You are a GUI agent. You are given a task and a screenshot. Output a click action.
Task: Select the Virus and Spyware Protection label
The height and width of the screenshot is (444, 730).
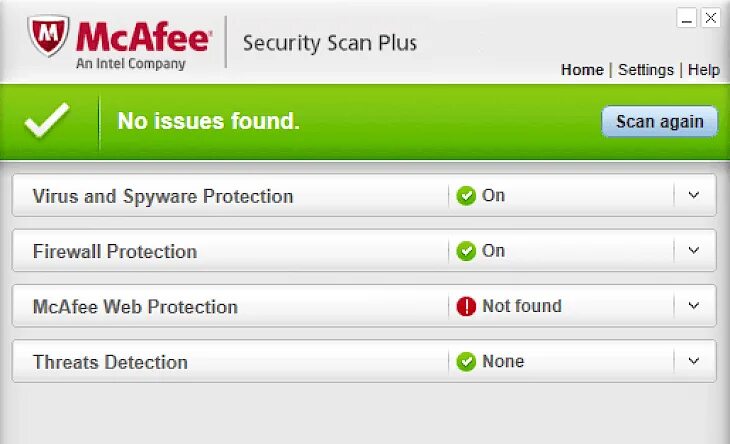pos(163,196)
